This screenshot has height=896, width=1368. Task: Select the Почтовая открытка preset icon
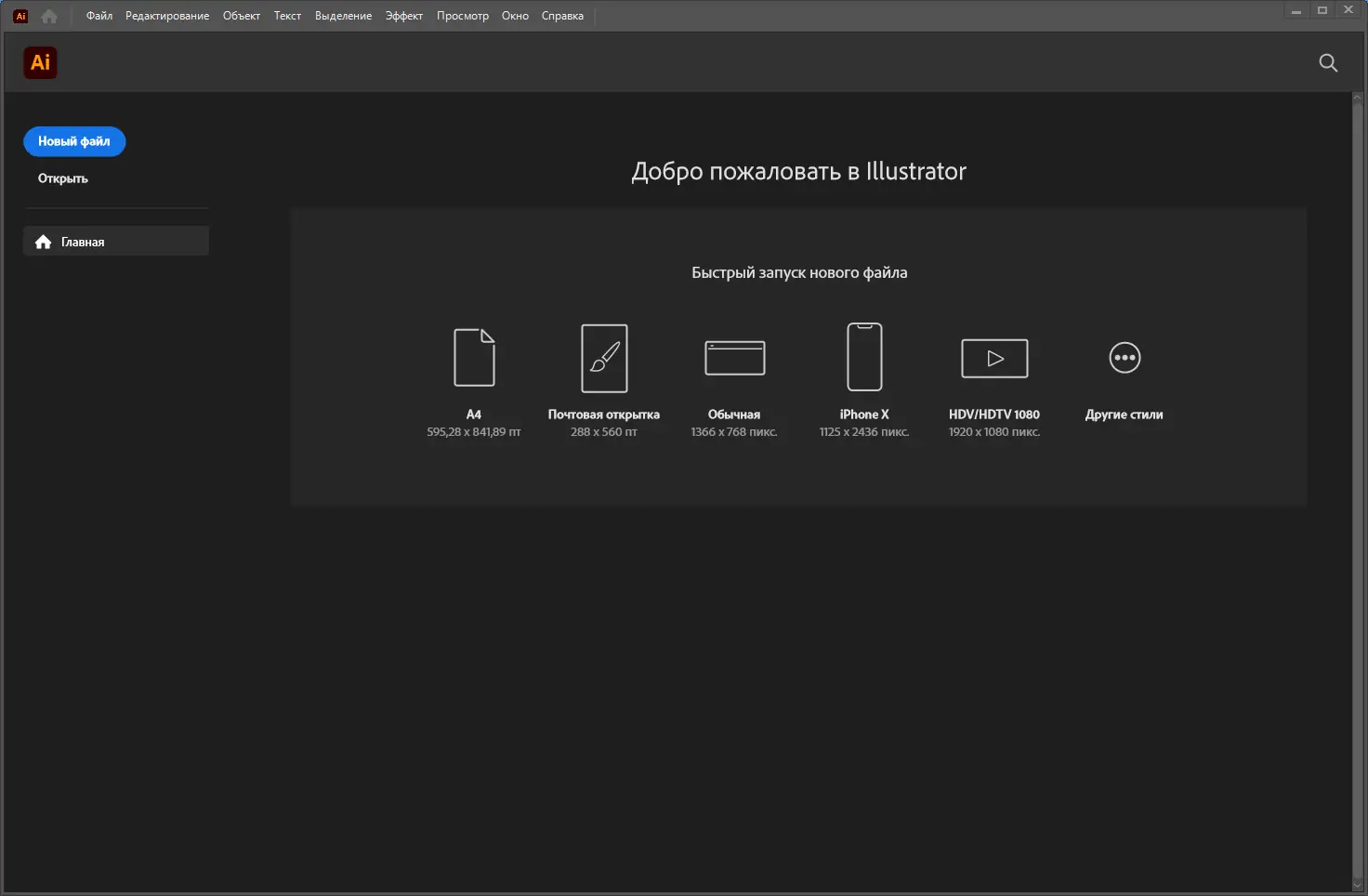(x=603, y=358)
